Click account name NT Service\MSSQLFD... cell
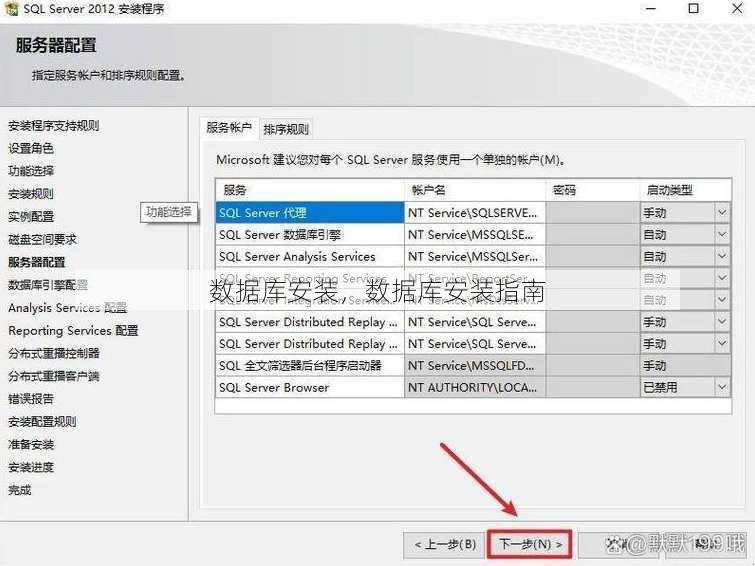Screen dimensions: 755x566 click(x=475, y=365)
